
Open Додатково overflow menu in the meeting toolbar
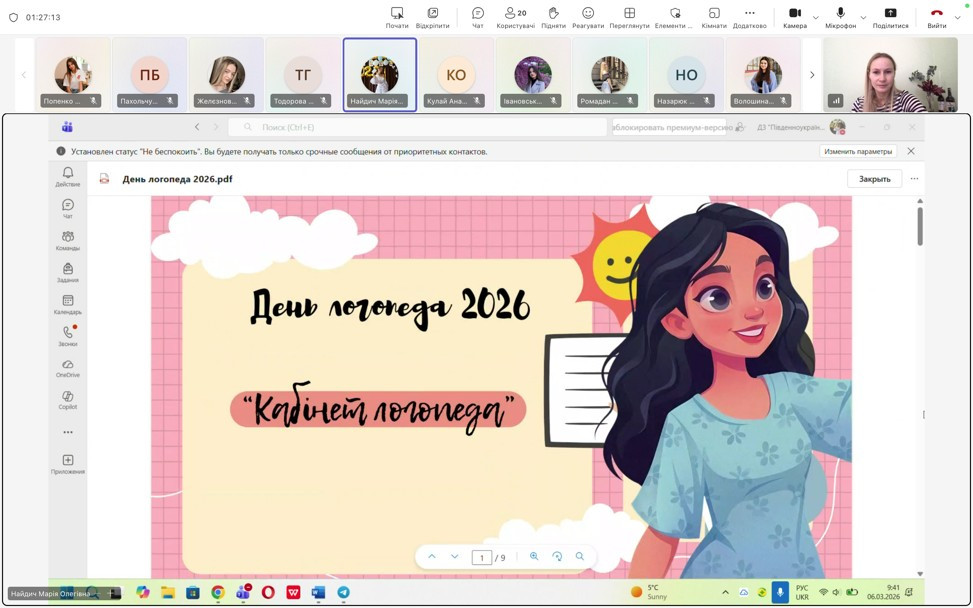click(x=749, y=14)
